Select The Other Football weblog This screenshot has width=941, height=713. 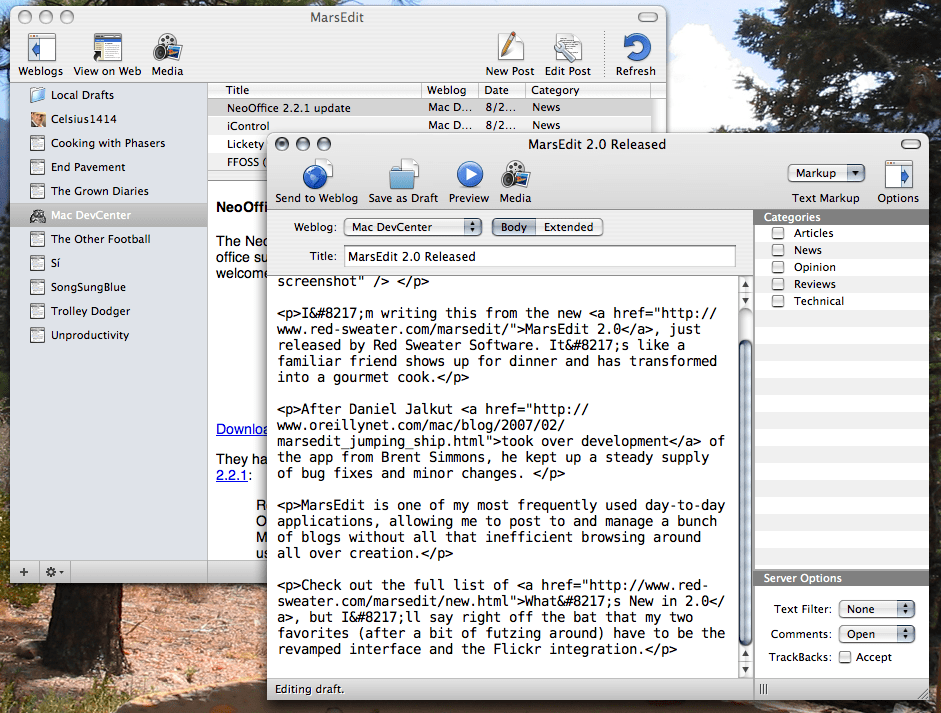pyautogui.click(x=109, y=239)
